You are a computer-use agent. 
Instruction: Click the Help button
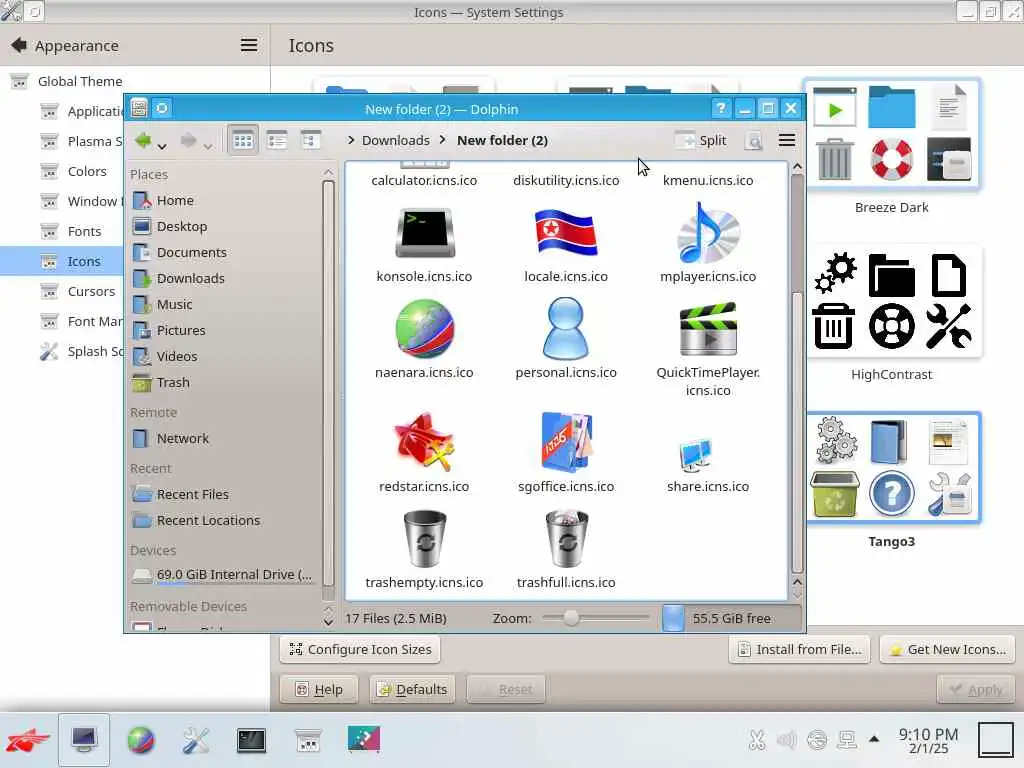(319, 689)
